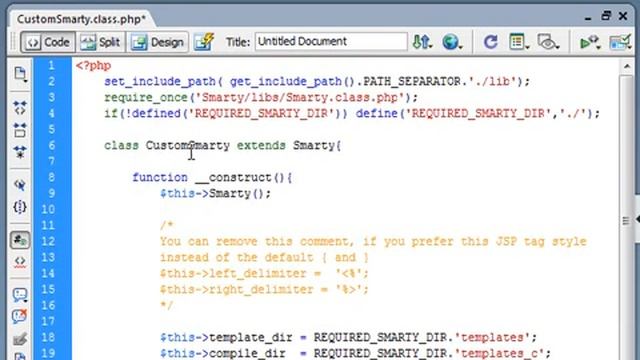
Task: Click 'templates_c' string on line 19
Action: coord(502,353)
